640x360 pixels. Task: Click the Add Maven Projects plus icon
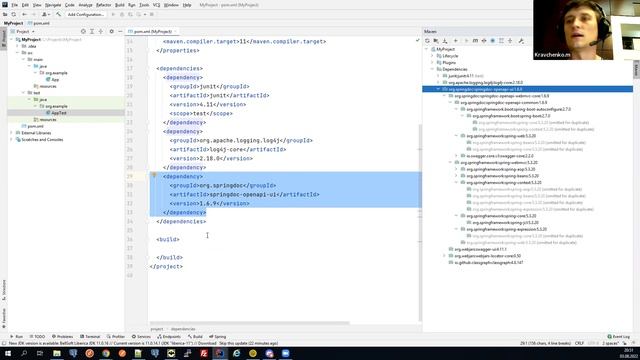click(x=456, y=41)
